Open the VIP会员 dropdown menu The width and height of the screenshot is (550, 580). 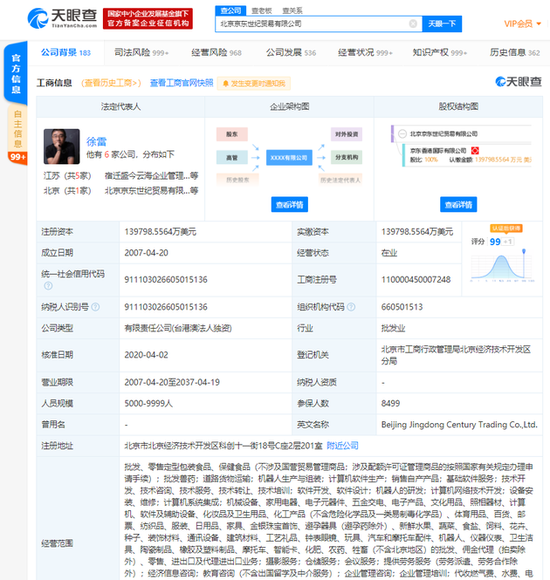tap(522, 24)
